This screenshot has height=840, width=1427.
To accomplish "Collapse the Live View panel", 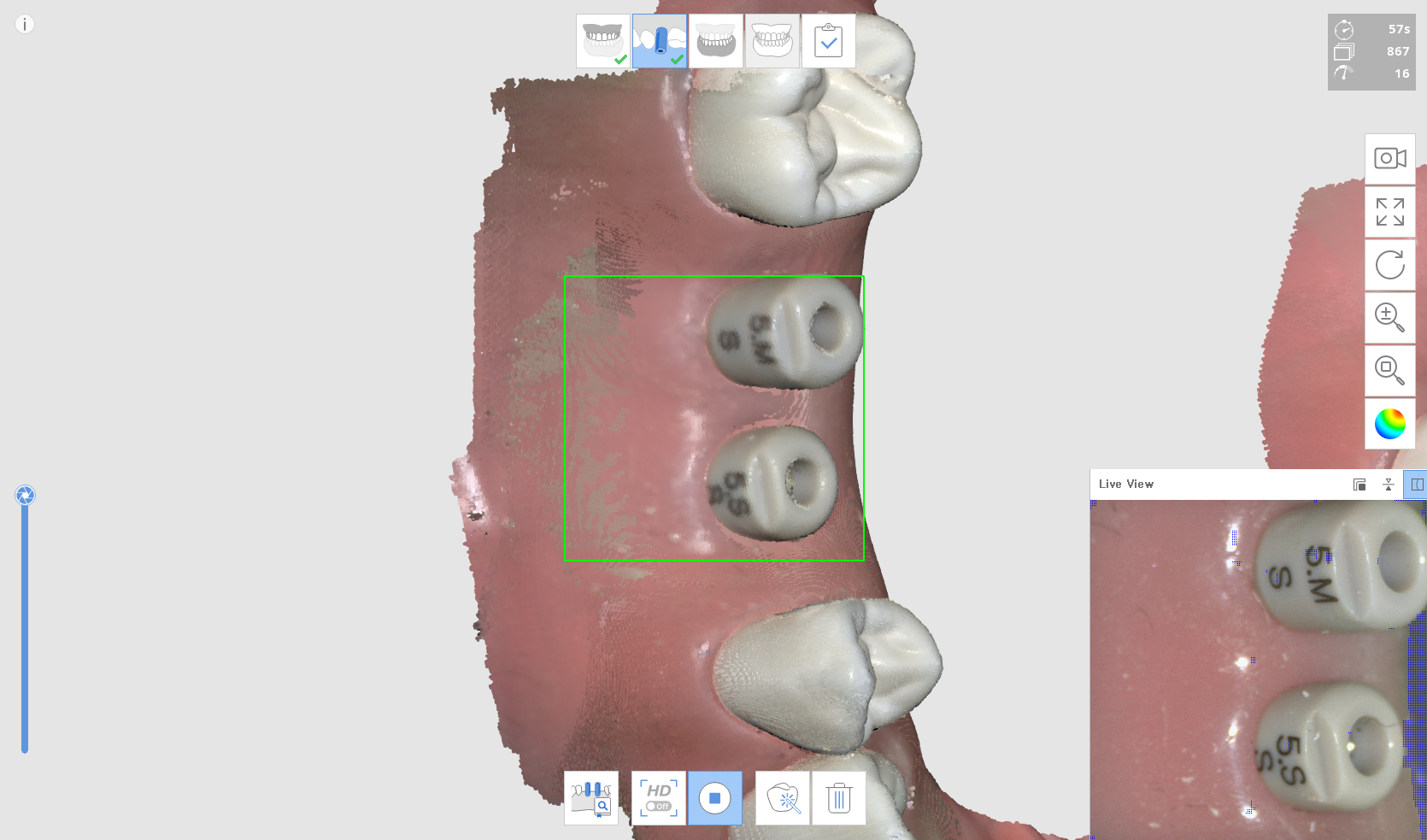I will pyautogui.click(x=1389, y=484).
